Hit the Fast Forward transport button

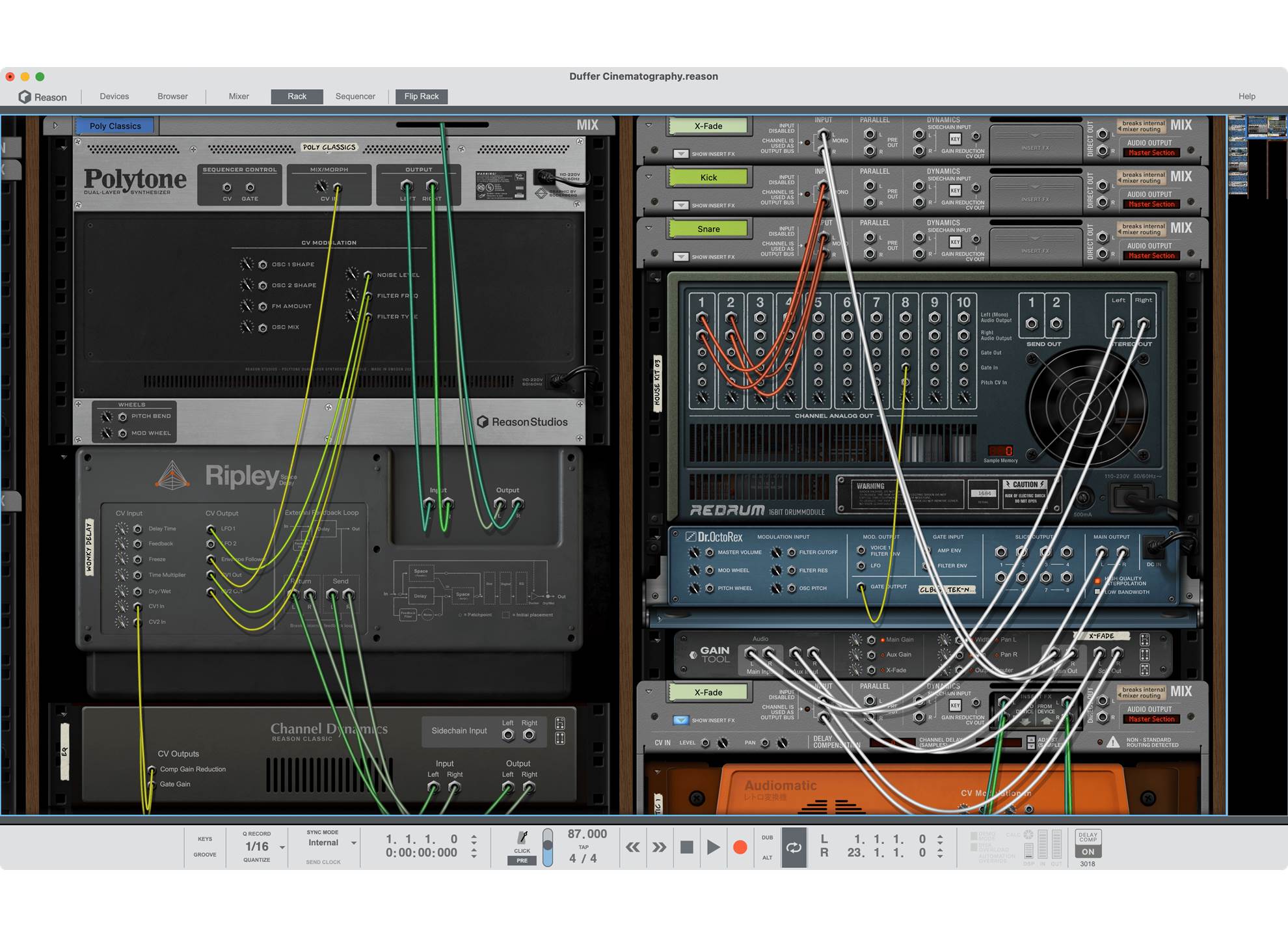click(x=659, y=847)
